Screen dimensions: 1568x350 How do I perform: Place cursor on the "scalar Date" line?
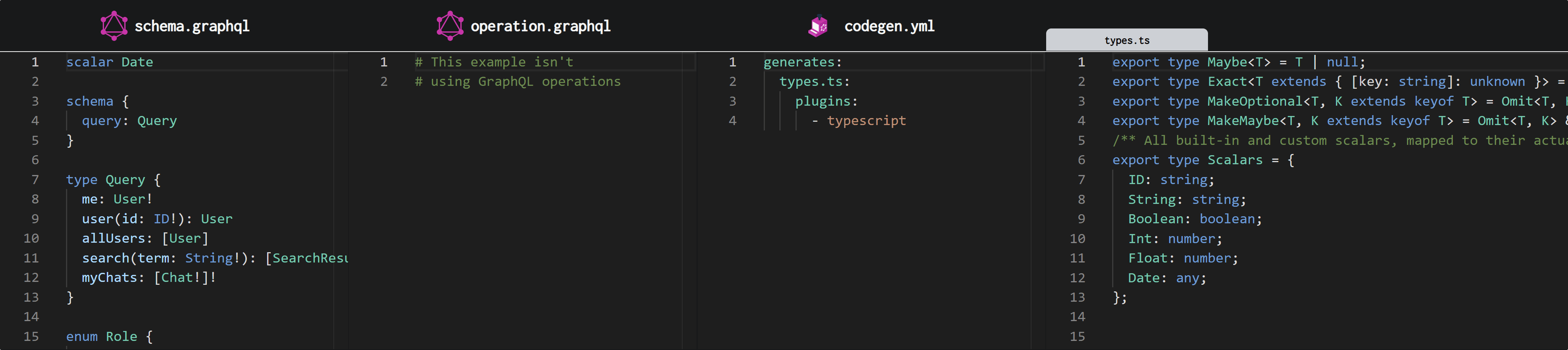[109, 62]
